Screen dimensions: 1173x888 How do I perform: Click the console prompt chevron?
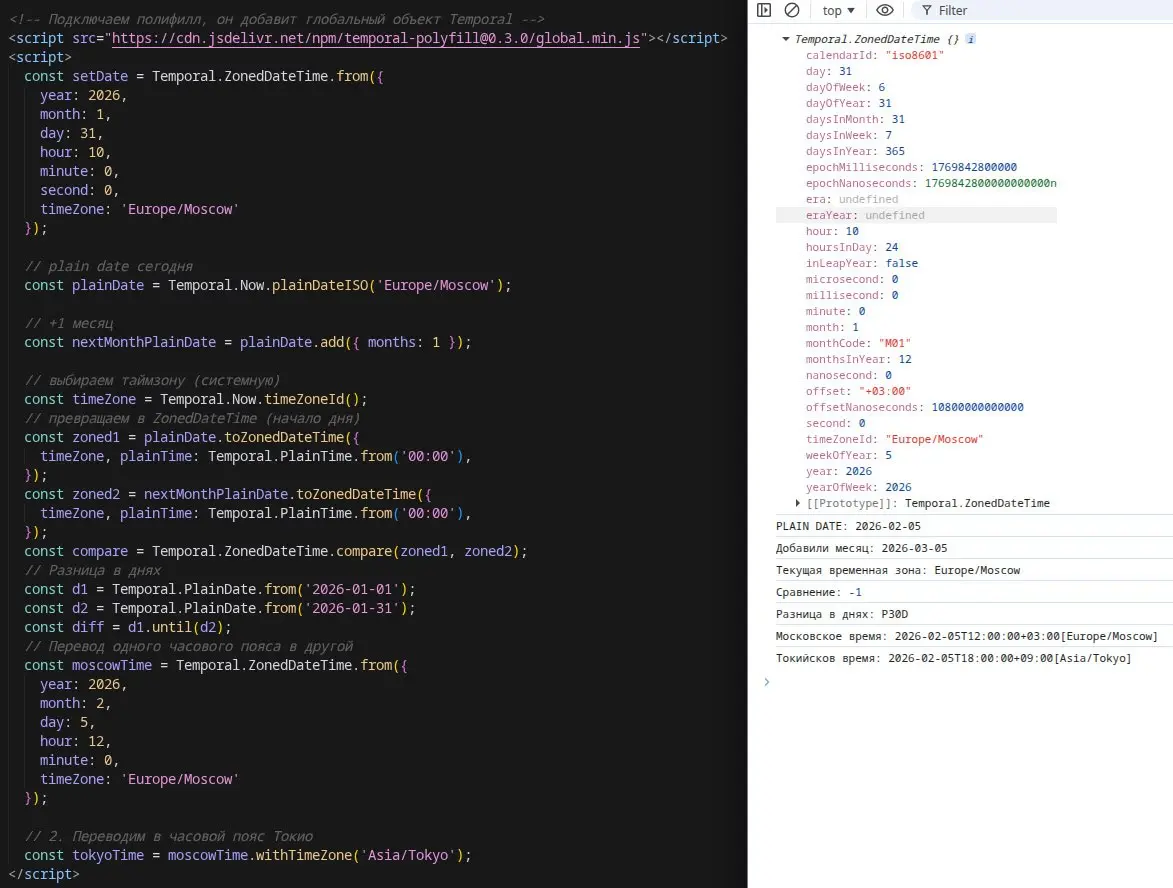[x=767, y=682]
